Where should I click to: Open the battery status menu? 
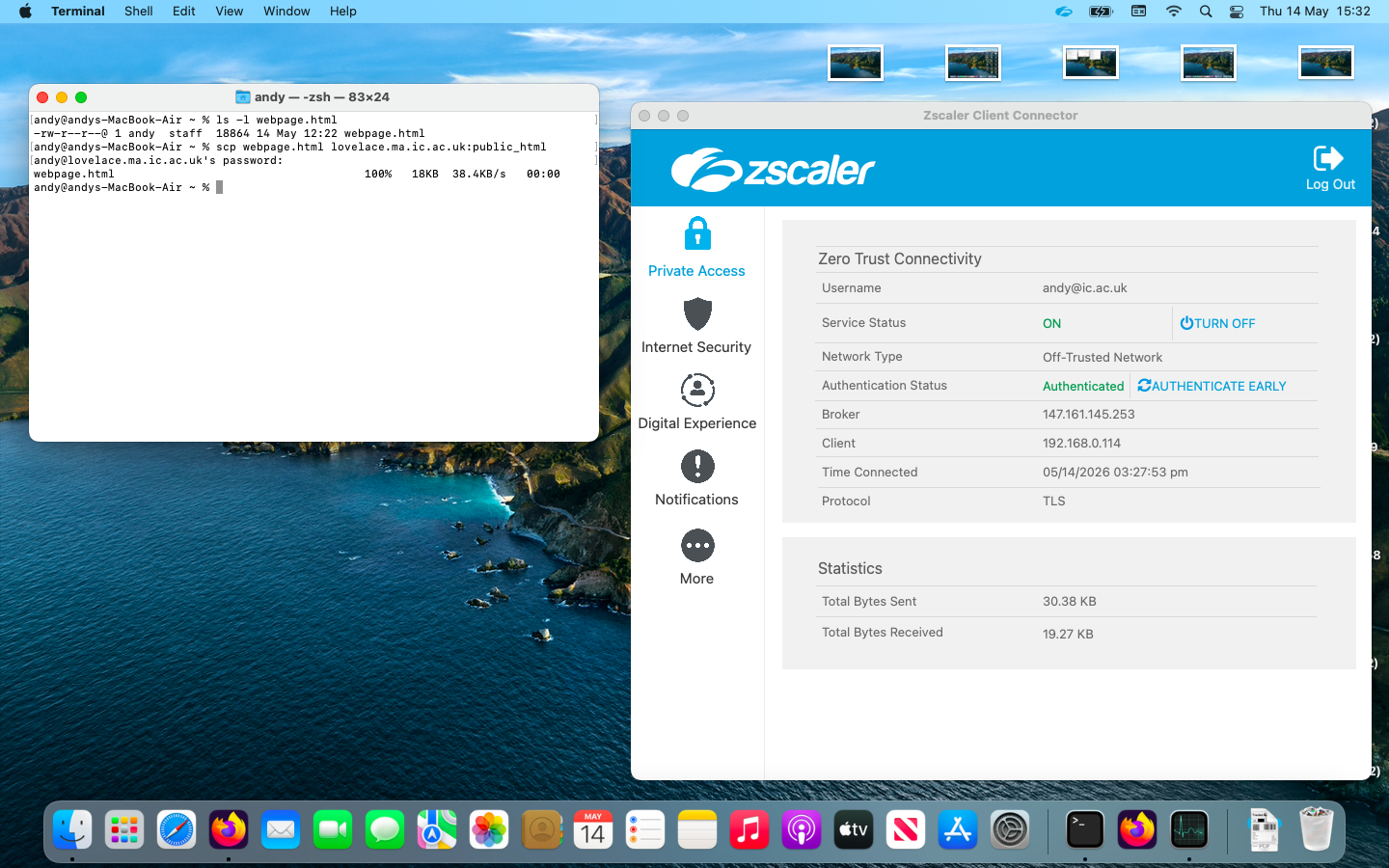pos(1101,12)
